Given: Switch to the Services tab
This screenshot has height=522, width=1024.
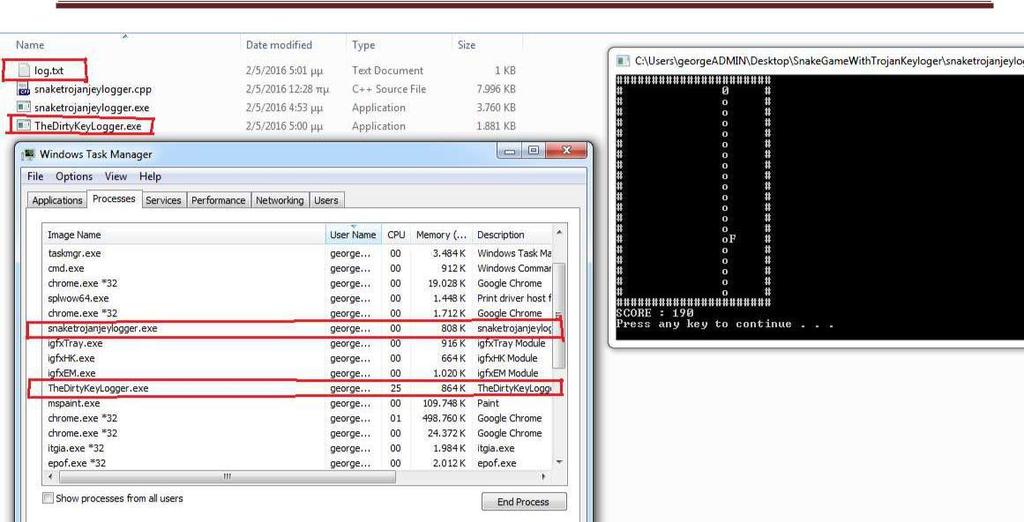Looking at the screenshot, I should 163,201.
